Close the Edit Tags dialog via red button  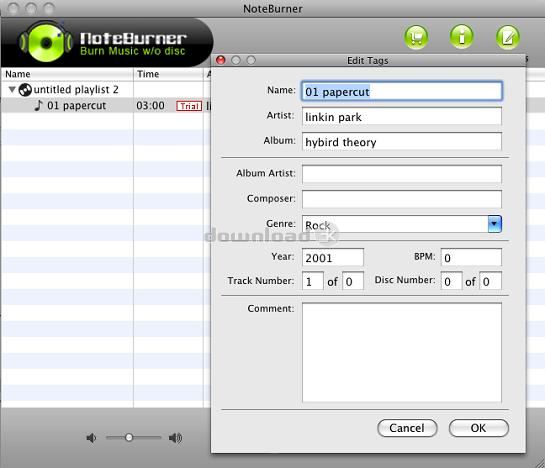[x=221, y=60]
